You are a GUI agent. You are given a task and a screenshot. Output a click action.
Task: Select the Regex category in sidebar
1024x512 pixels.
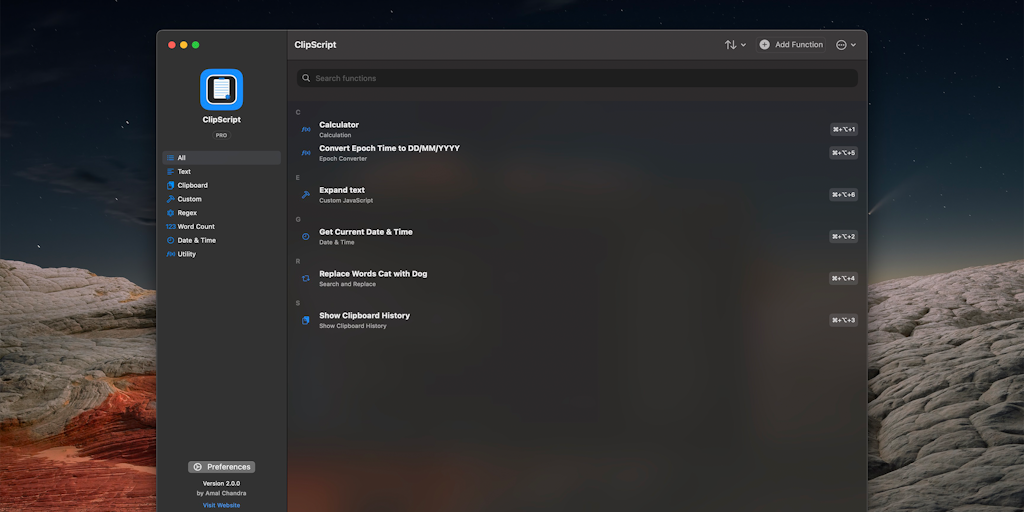pyautogui.click(x=221, y=213)
